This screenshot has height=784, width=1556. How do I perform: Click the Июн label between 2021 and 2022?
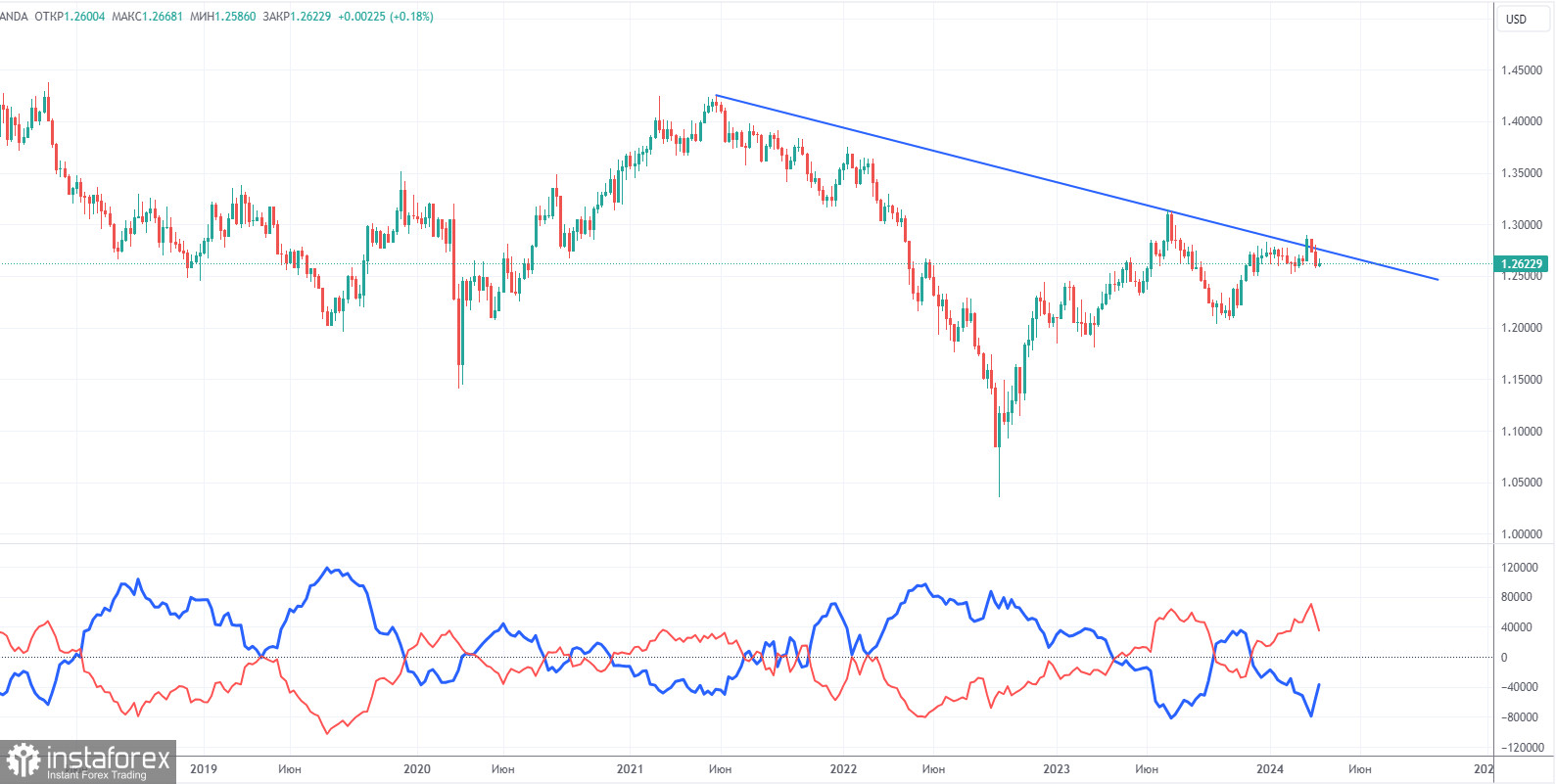(720, 768)
